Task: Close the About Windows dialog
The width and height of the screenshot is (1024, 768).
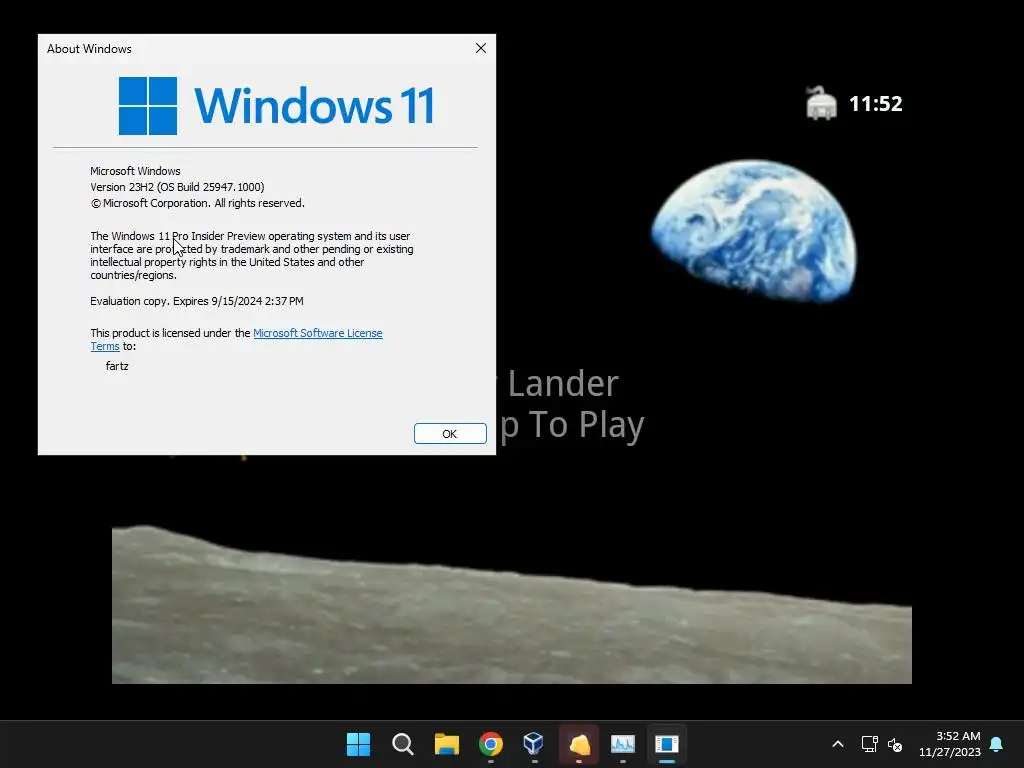Action: 481,48
